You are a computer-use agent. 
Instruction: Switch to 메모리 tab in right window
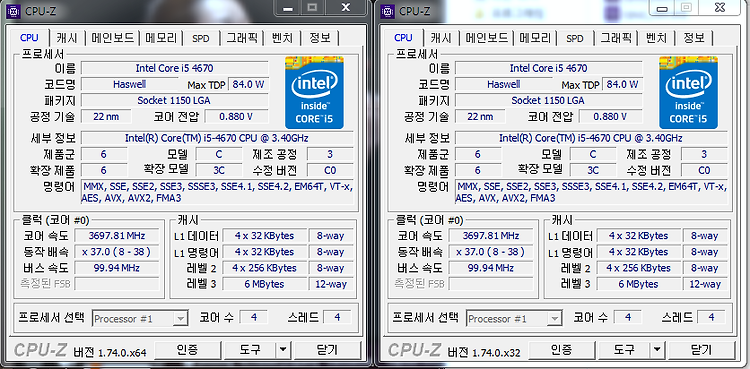(536, 38)
